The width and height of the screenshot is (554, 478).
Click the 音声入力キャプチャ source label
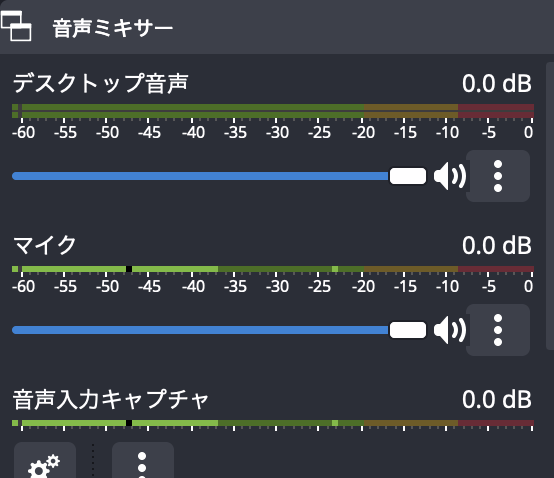tap(111, 400)
